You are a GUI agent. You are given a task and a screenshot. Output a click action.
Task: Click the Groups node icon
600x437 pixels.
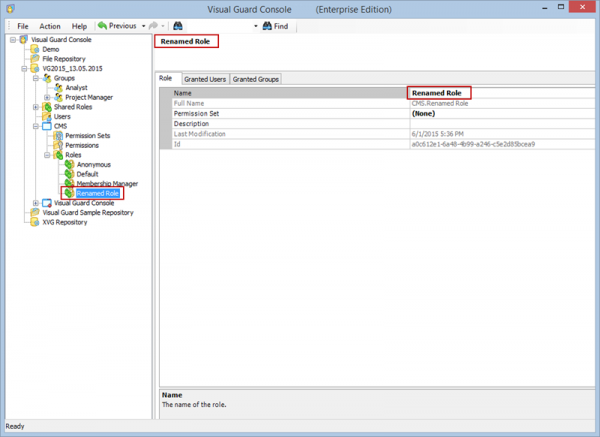(47, 78)
